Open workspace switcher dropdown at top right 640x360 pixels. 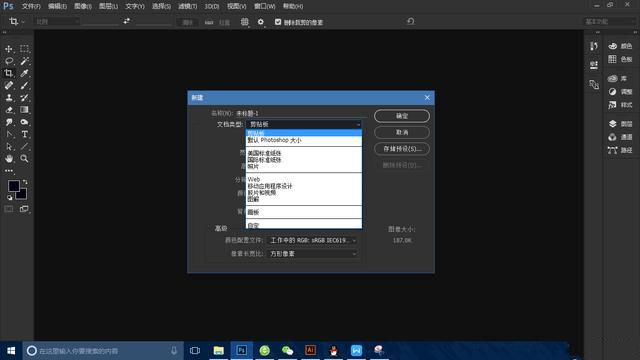tap(609, 22)
